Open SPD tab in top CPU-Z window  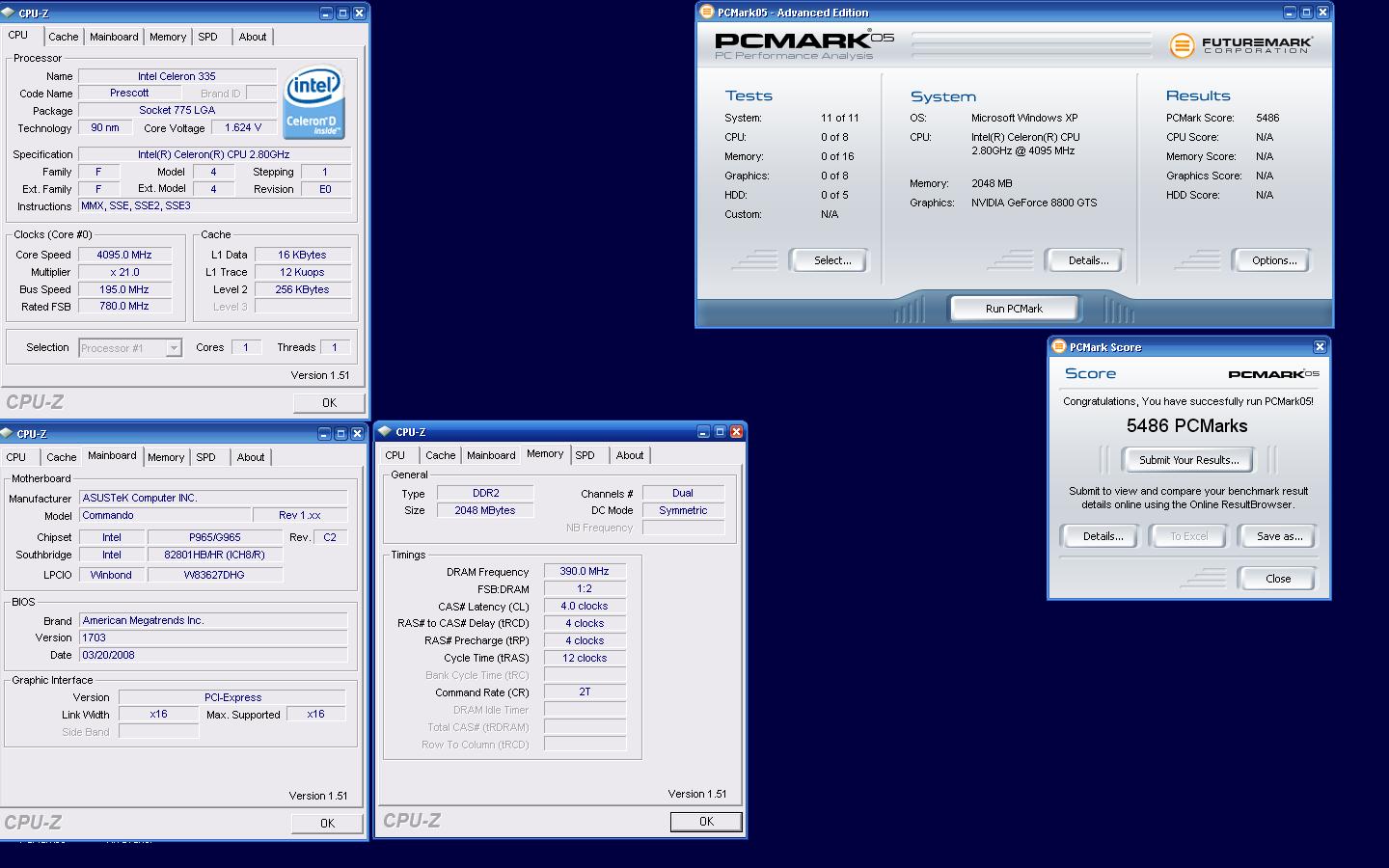click(x=208, y=37)
